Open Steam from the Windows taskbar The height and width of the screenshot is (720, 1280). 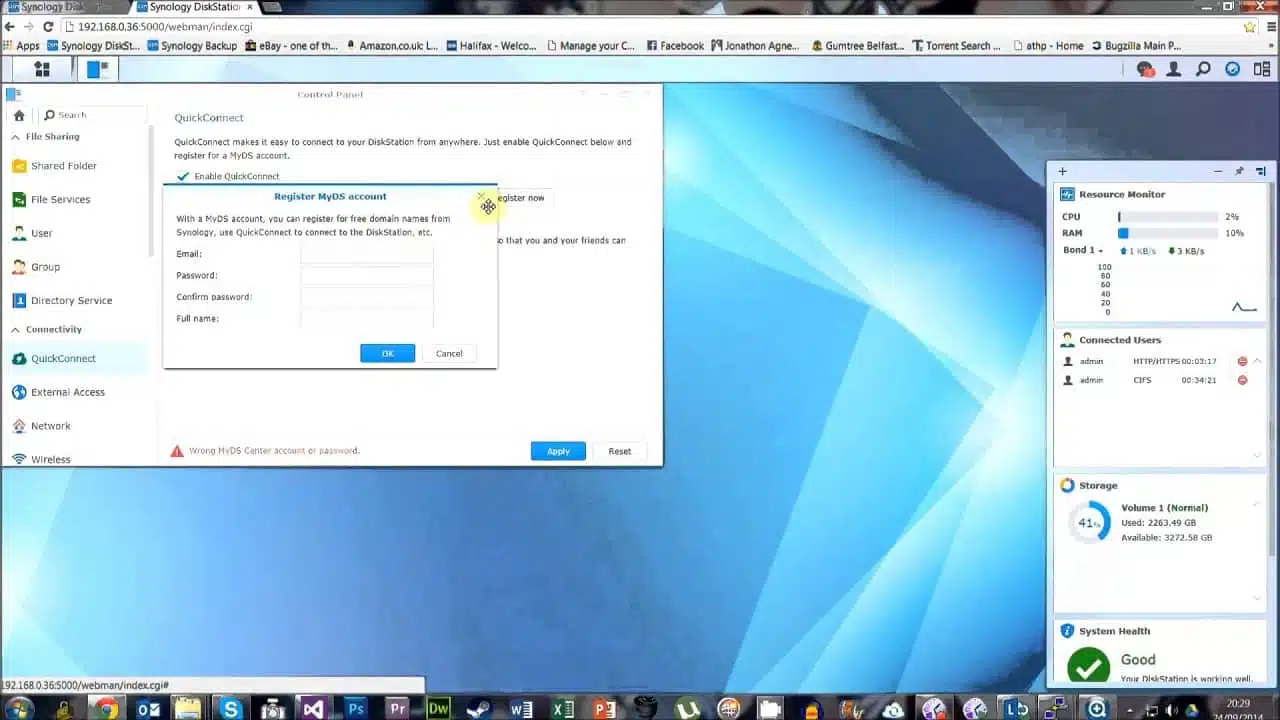coord(480,709)
